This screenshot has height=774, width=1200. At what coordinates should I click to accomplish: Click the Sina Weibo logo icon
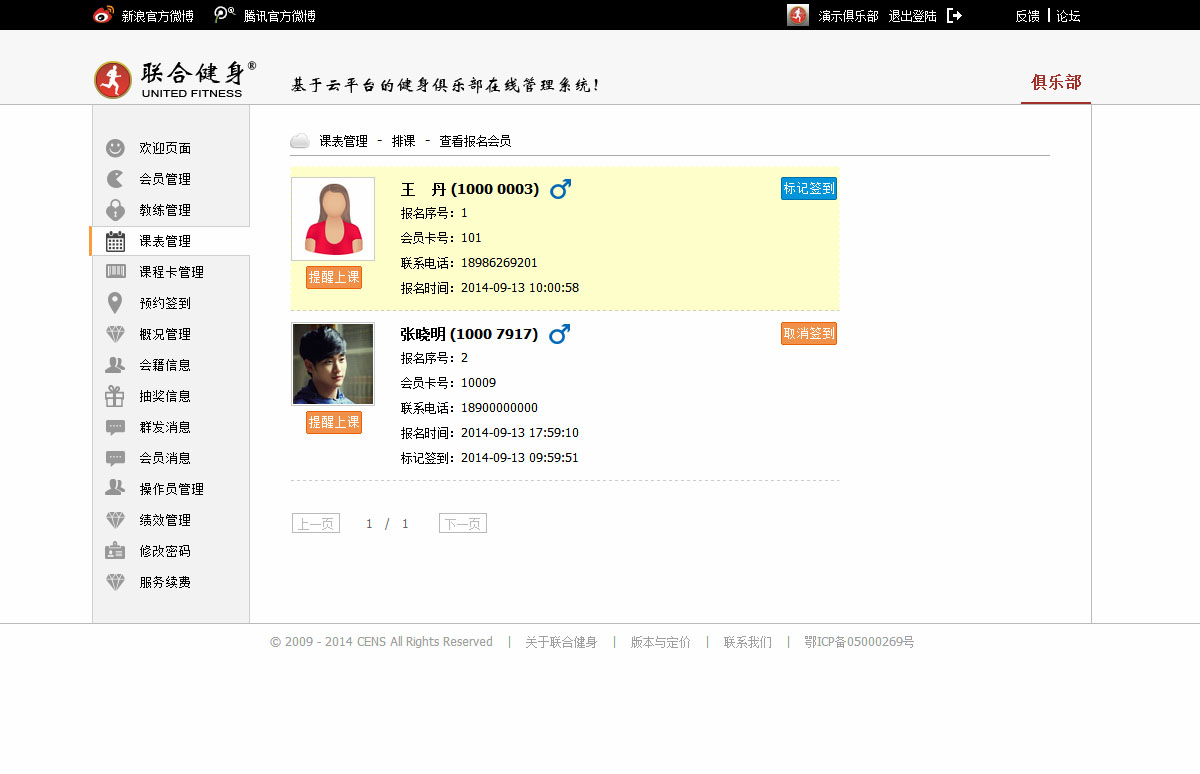(x=103, y=15)
